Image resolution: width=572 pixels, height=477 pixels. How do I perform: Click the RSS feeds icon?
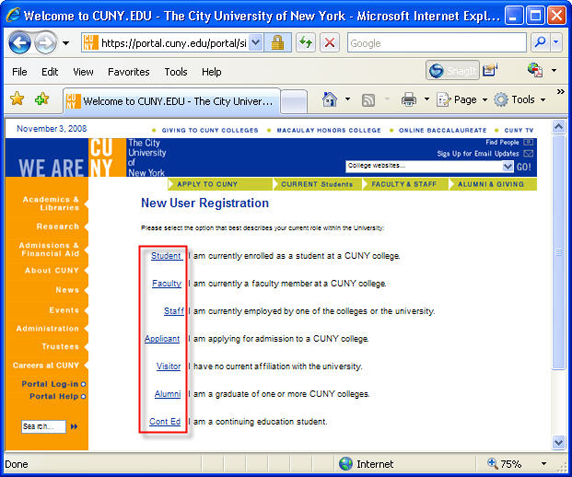tap(368, 100)
